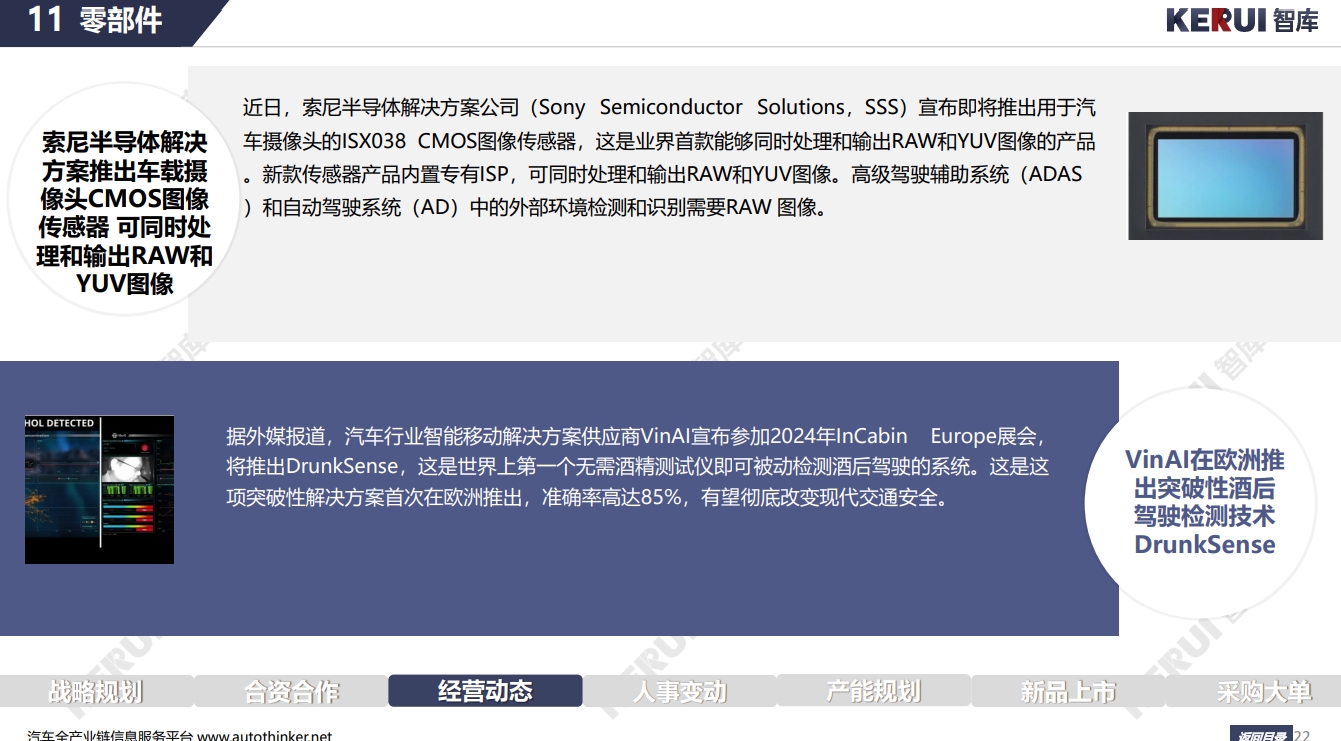Click the KERUI 智库 logo
This screenshot has height=741, width=1341.
pyautogui.click(x=1243, y=20)
